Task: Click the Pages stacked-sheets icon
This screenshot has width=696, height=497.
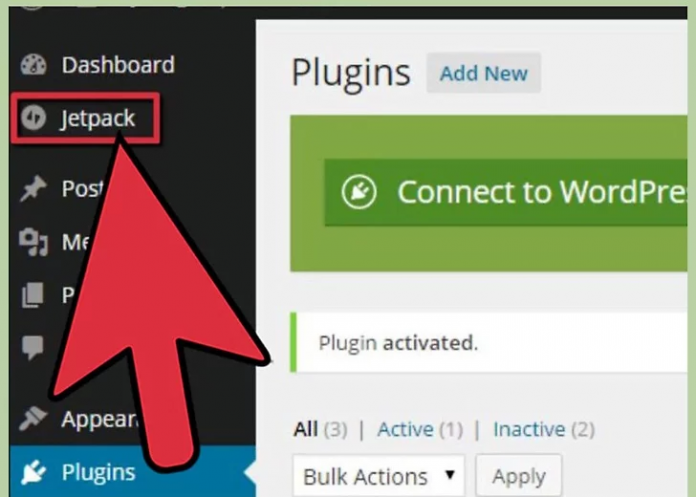Action: click(33, 295)
